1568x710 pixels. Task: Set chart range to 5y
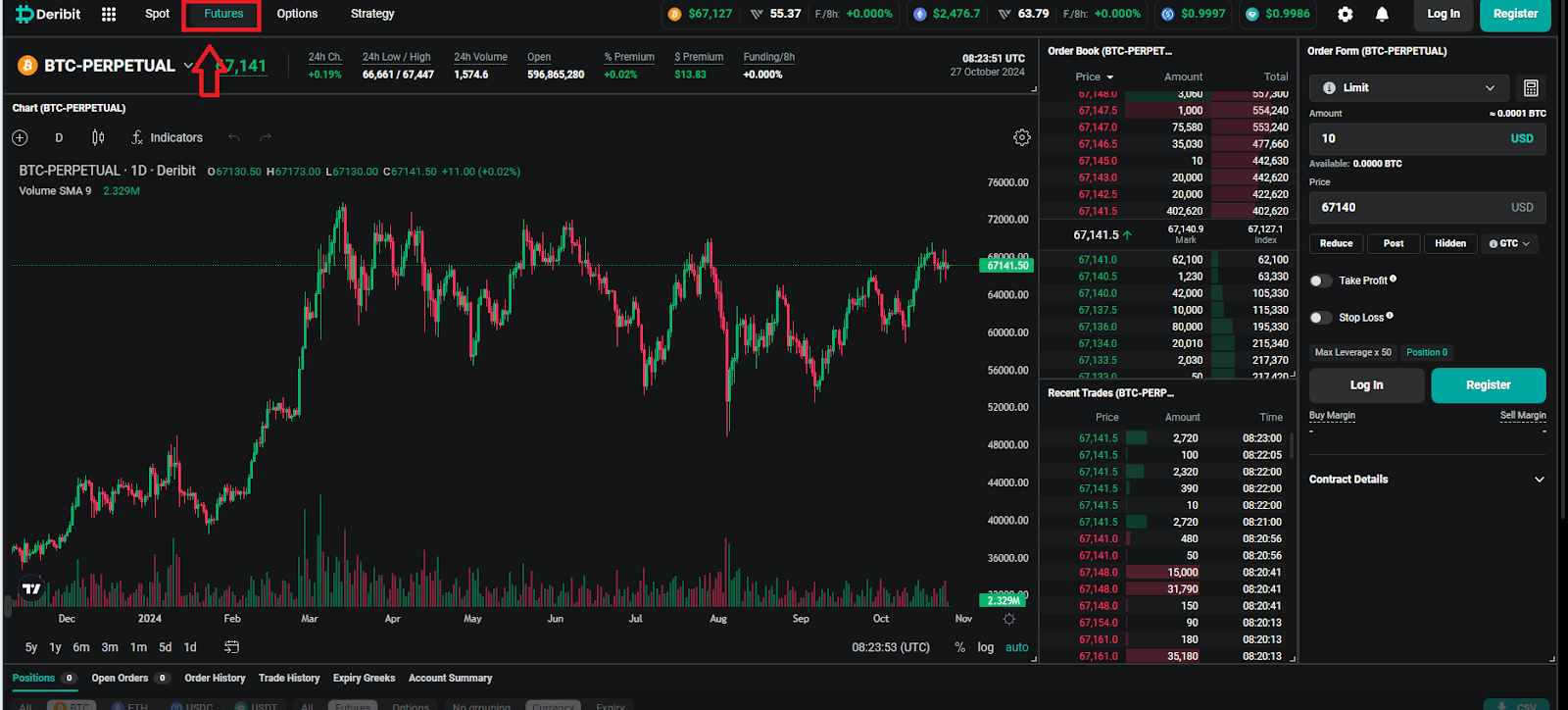pos(31,647)
